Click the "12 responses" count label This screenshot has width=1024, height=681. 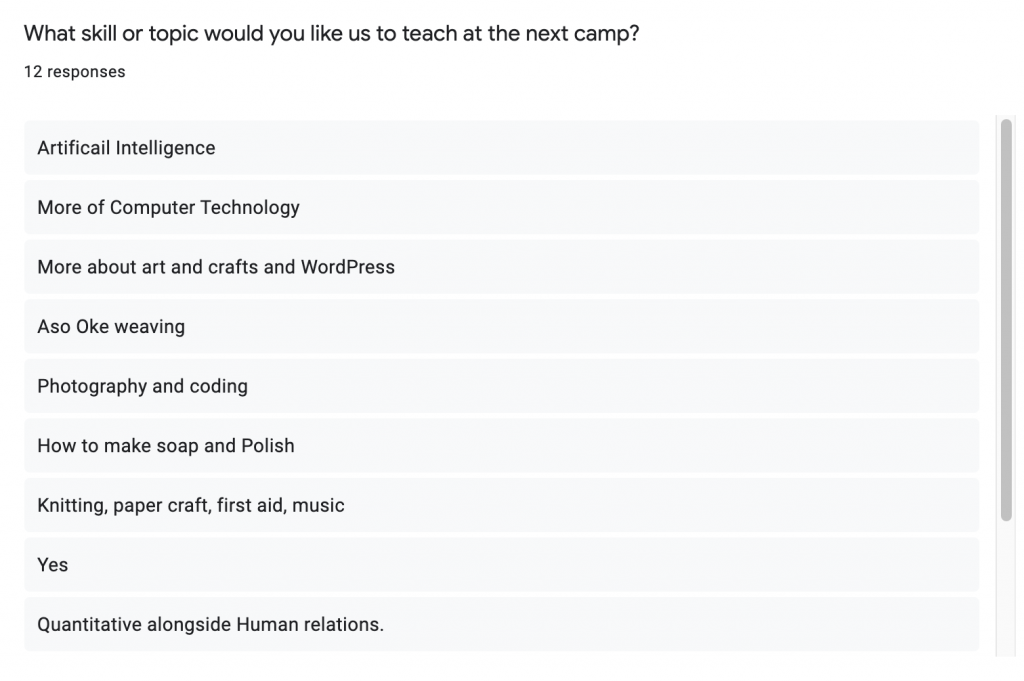pyautogui.click(x=75, y=72)
